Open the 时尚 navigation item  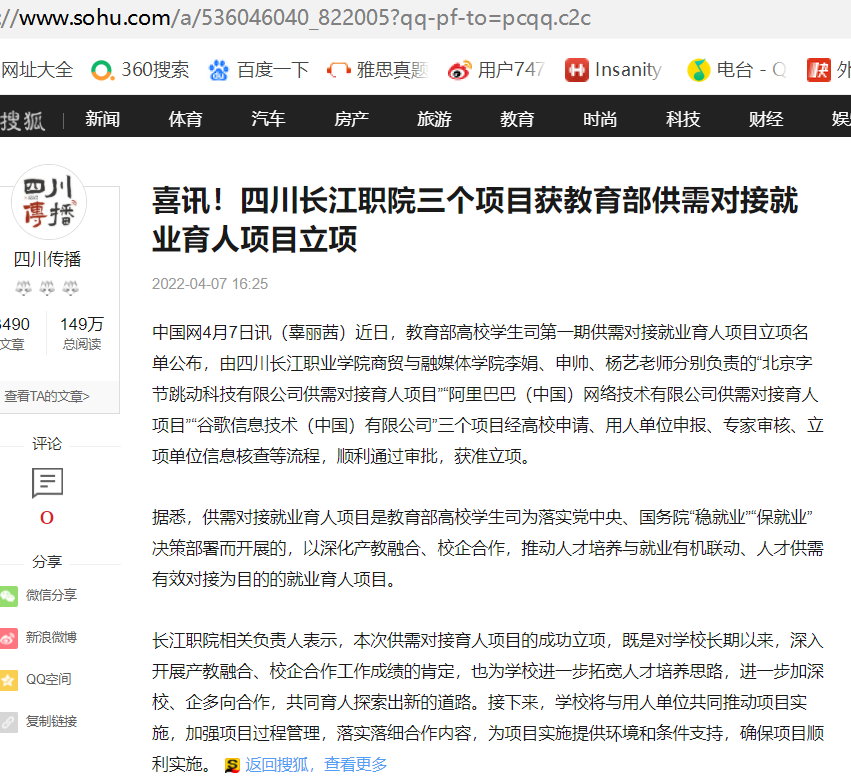600,119
